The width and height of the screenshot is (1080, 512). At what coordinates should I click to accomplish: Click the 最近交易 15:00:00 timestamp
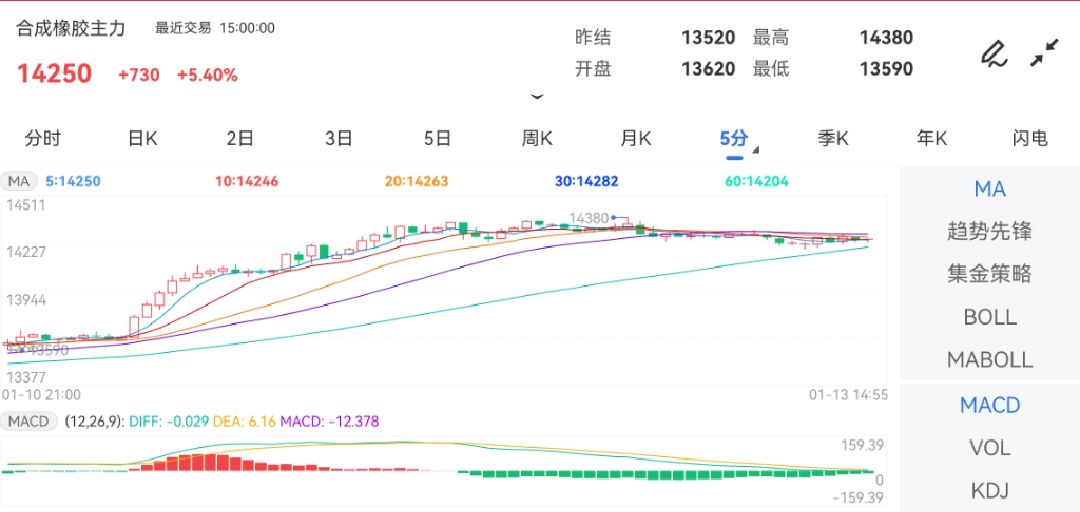pyautogui.click(x=215, y=28)
